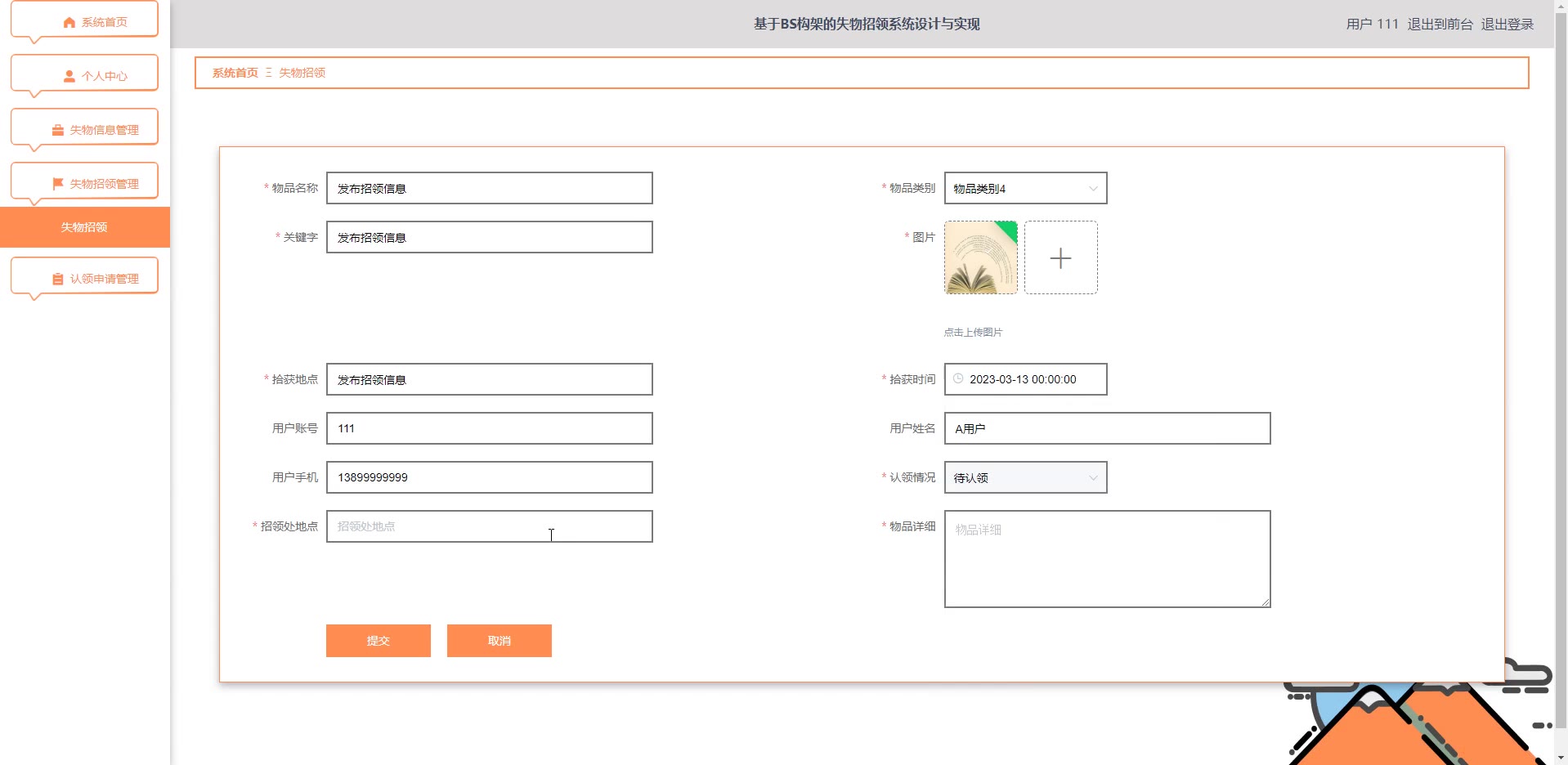Click the flag icon beside 失物招领管理
The width and height of the screenshot is (1568, 765).
58,184
